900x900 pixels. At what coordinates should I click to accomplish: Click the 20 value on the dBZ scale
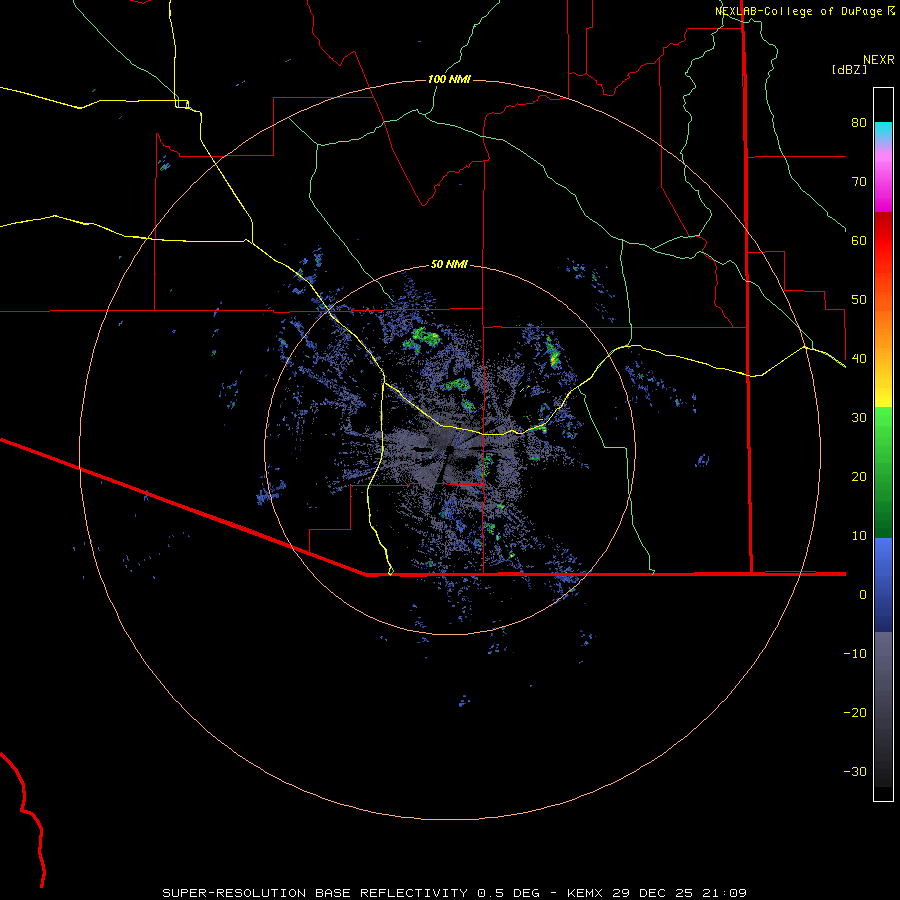pyautogui.click(x=859, y=477)
